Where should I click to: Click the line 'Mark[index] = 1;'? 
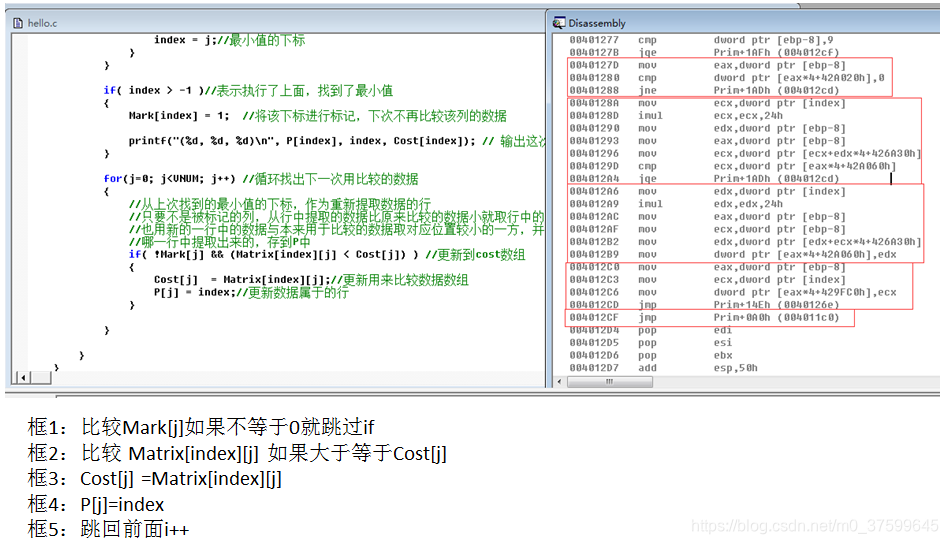tap(317, 115)
